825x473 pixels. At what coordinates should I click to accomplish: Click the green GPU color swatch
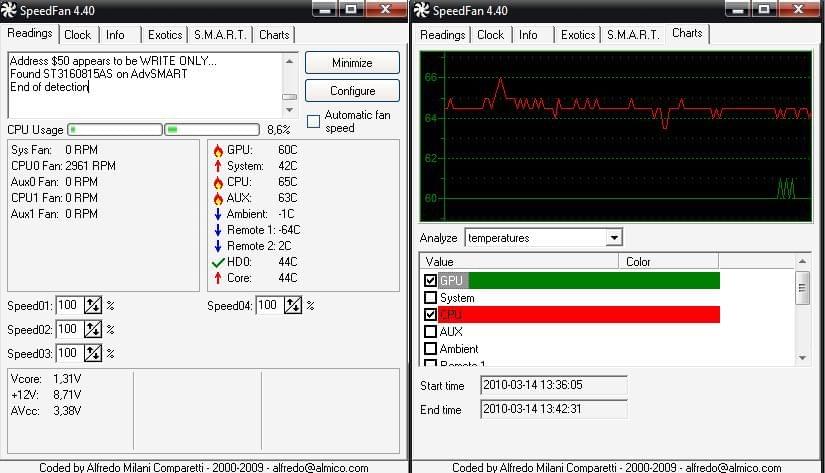tap(593, 280)
